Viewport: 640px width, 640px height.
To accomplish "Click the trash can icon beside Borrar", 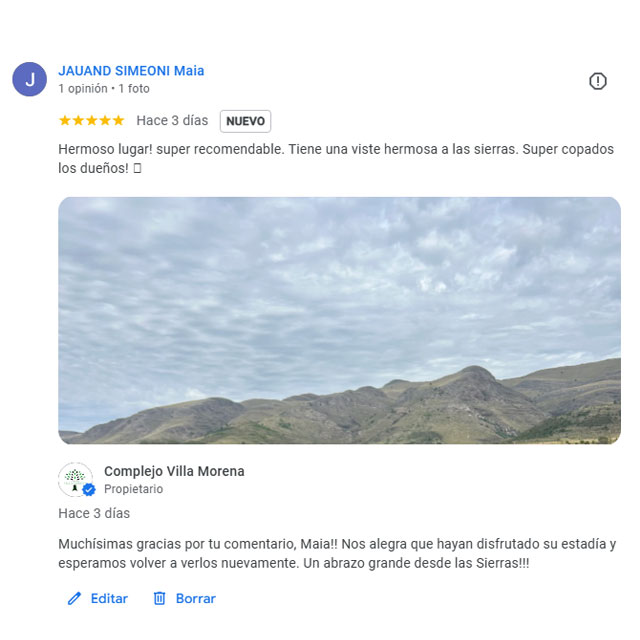I will tap(159, 598).
